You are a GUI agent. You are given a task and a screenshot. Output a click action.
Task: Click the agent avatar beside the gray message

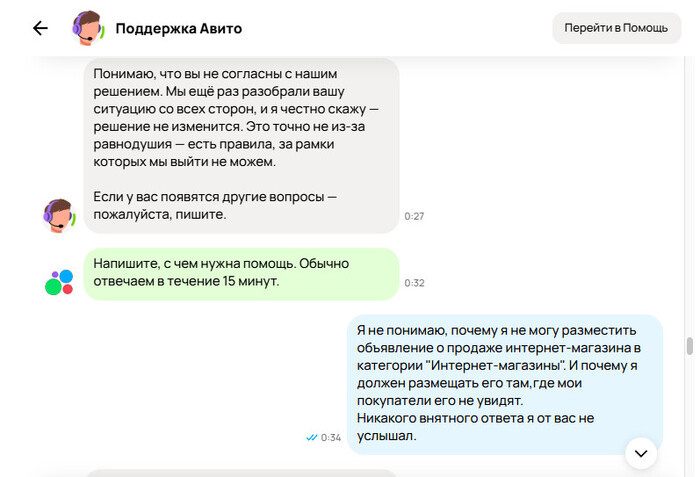pyautogui.click(x=60, y=215)
